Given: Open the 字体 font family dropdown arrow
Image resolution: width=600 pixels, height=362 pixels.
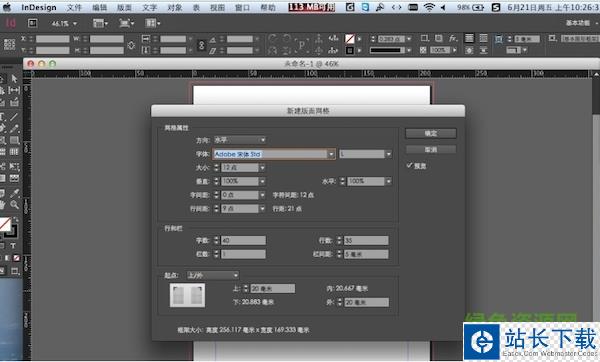Looking at the screenshot, I should click(x=331, y=154).
